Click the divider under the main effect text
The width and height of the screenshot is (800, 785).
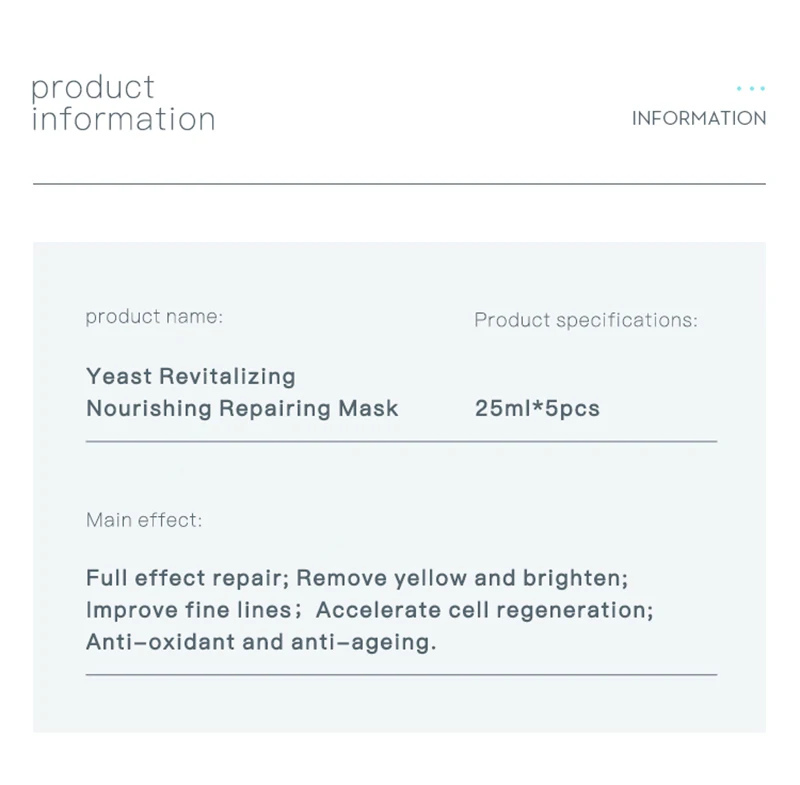point(400,675)
